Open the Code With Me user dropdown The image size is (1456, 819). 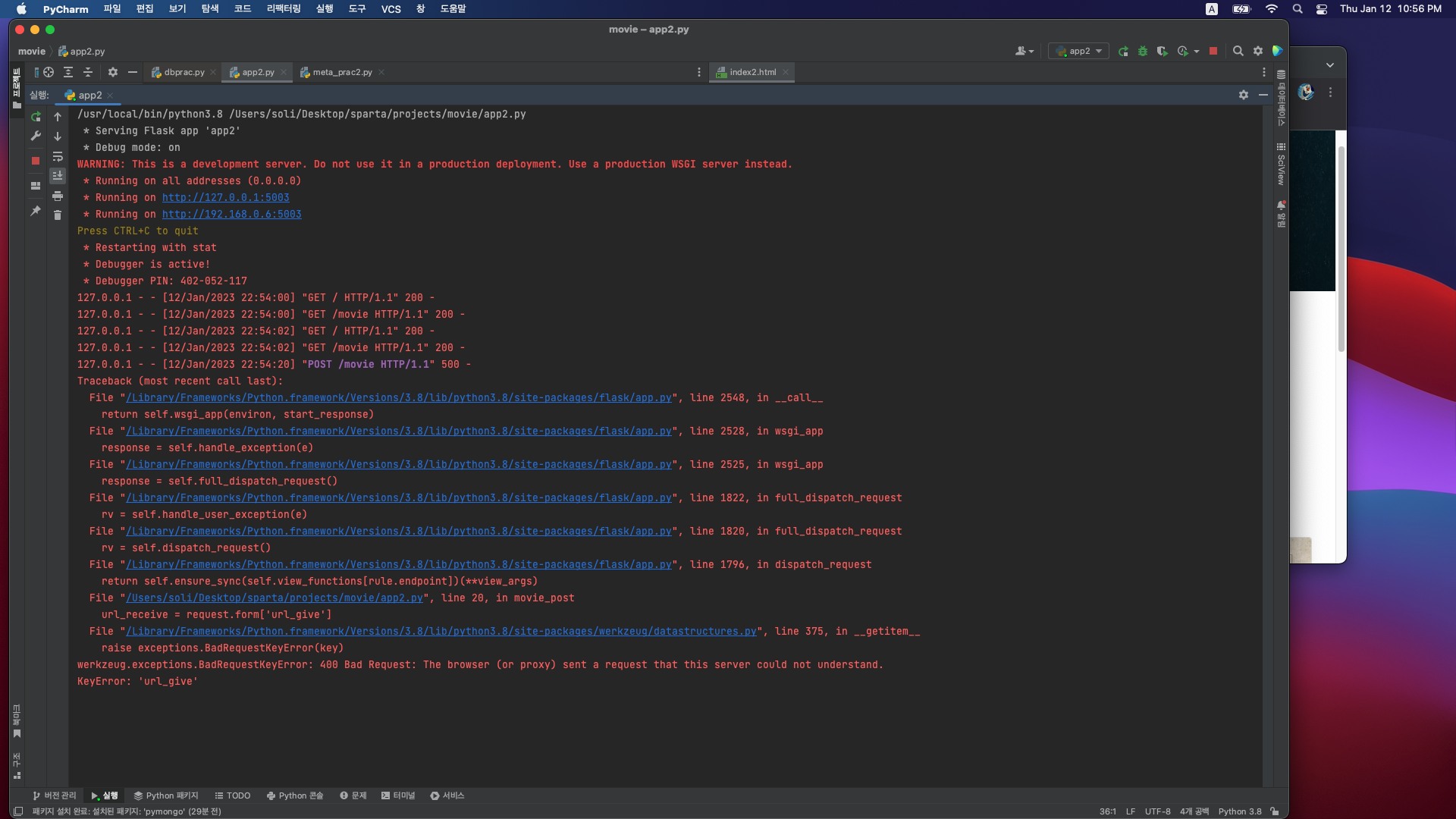click(1025, 51)
